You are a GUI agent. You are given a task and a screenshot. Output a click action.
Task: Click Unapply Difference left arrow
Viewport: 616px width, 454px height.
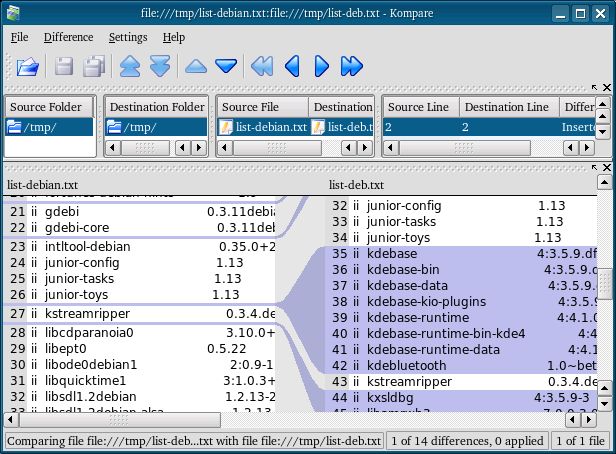click(292, 66)
